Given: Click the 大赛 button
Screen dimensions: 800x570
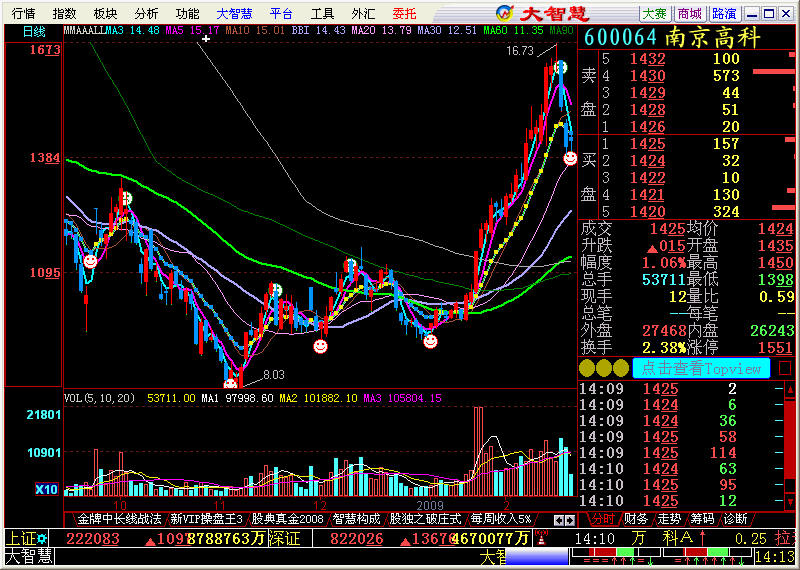Looking at the screenshot, I should pos(655,14).
